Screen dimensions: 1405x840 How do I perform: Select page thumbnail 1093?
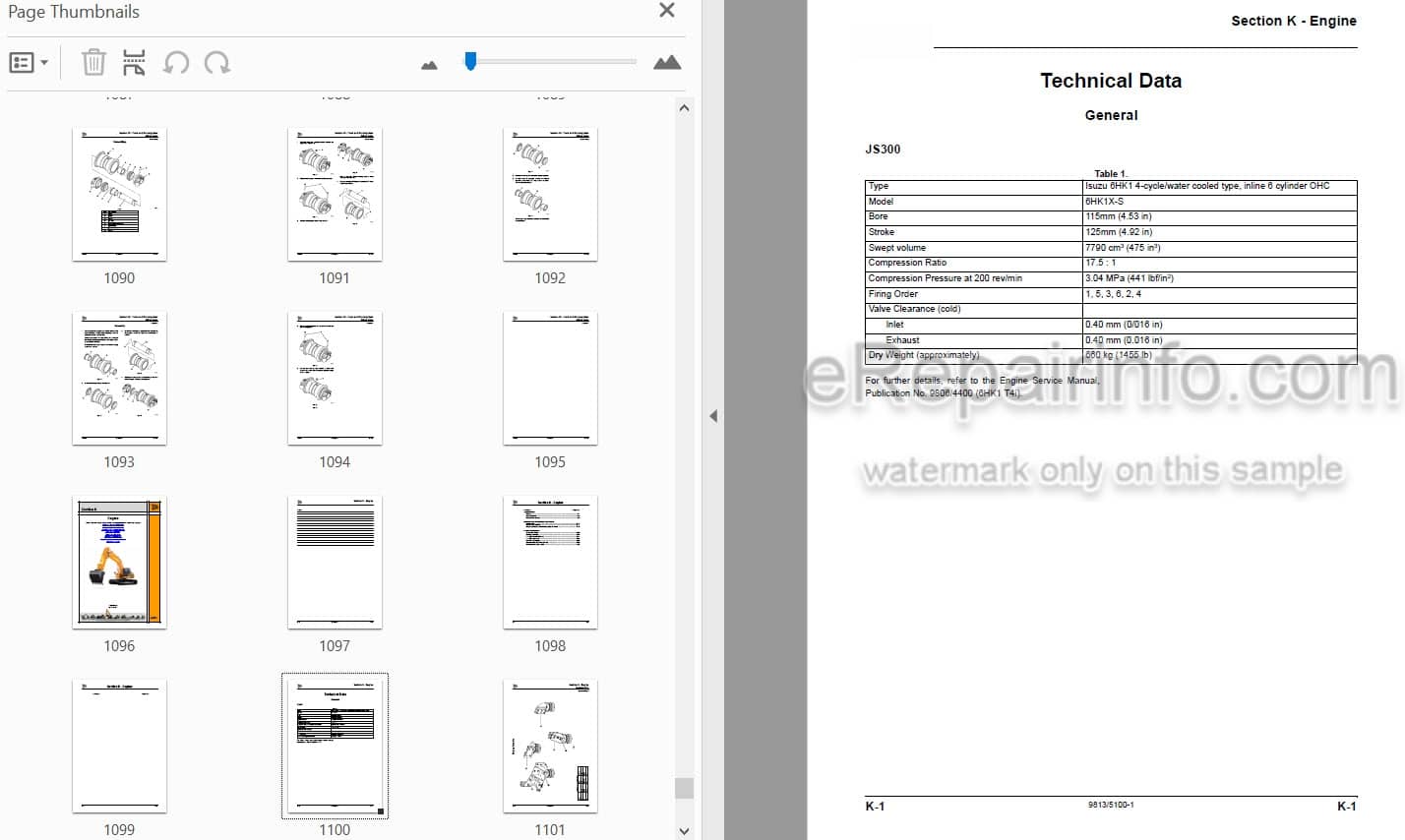119,379
